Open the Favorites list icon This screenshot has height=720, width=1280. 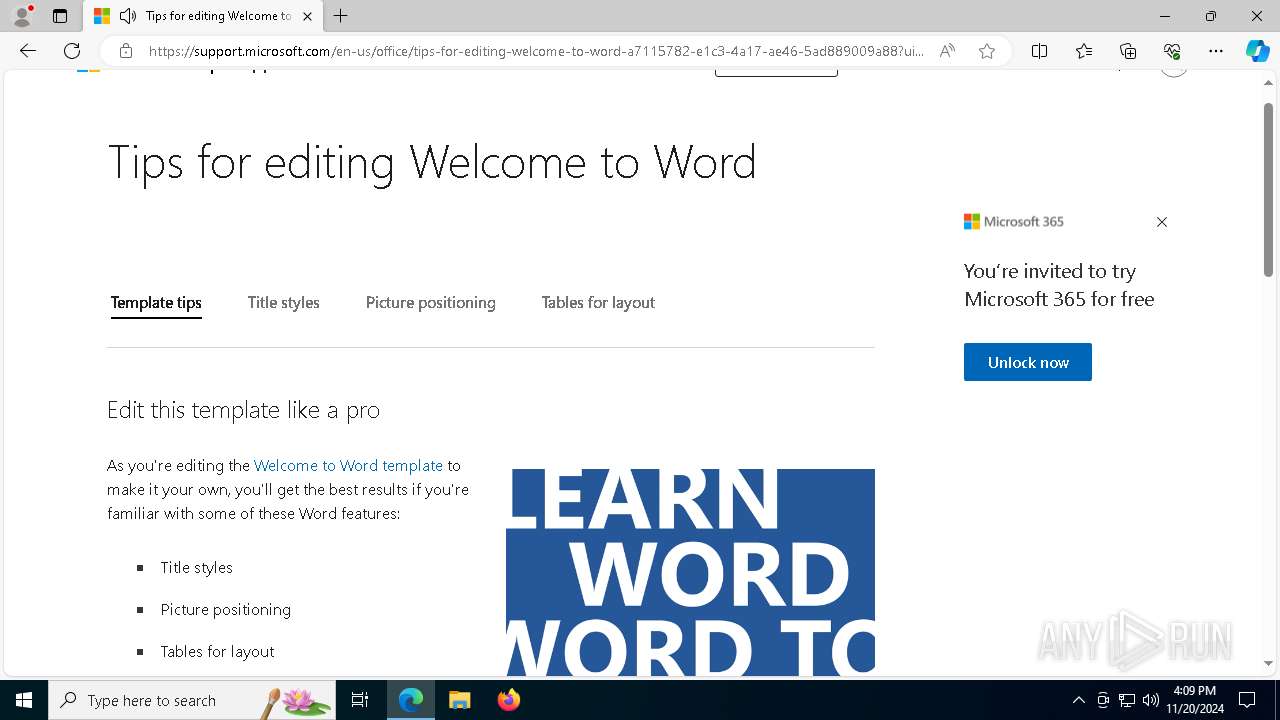coord(1084,51)
